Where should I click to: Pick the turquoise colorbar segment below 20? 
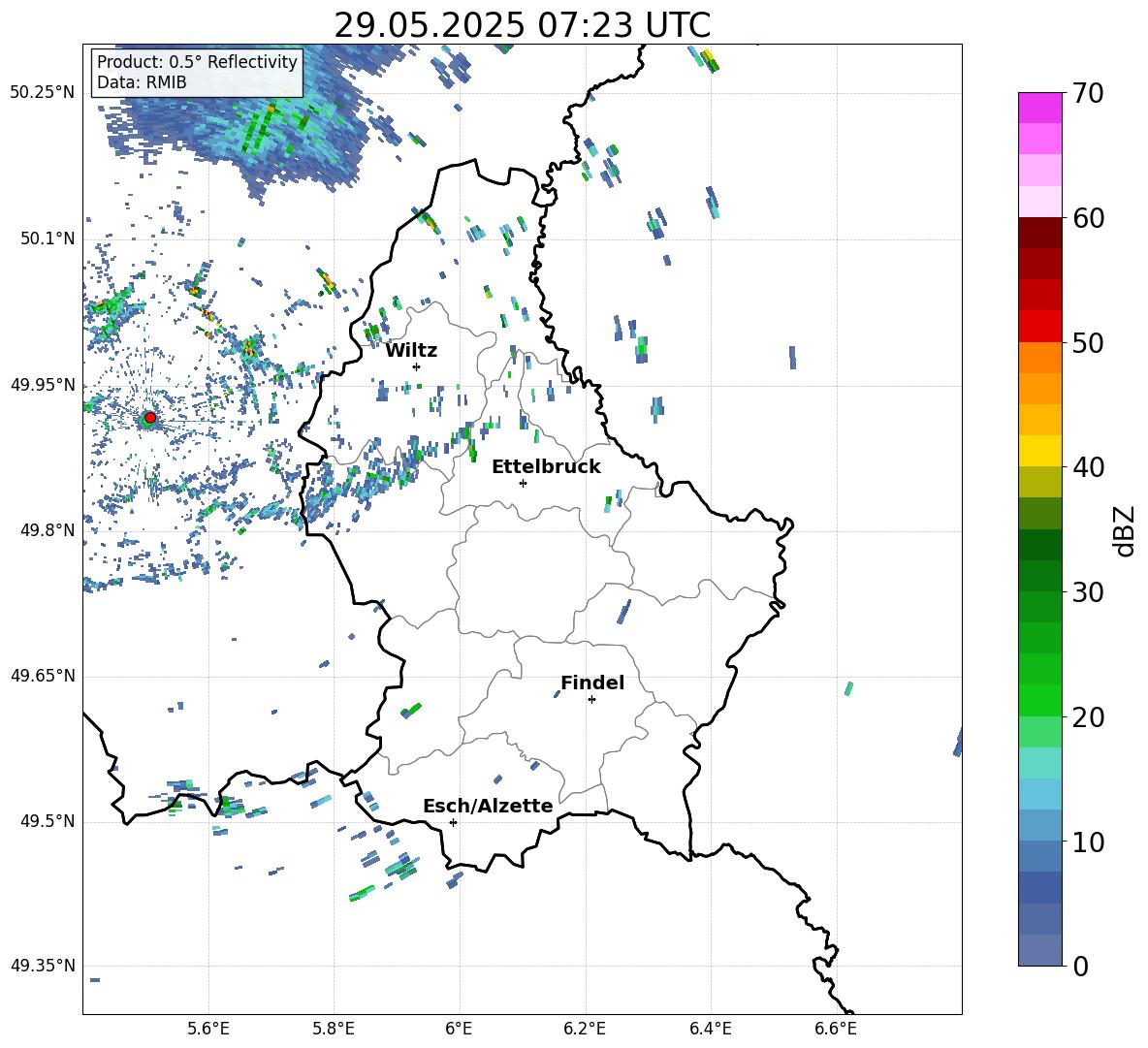coord(1040,763)
